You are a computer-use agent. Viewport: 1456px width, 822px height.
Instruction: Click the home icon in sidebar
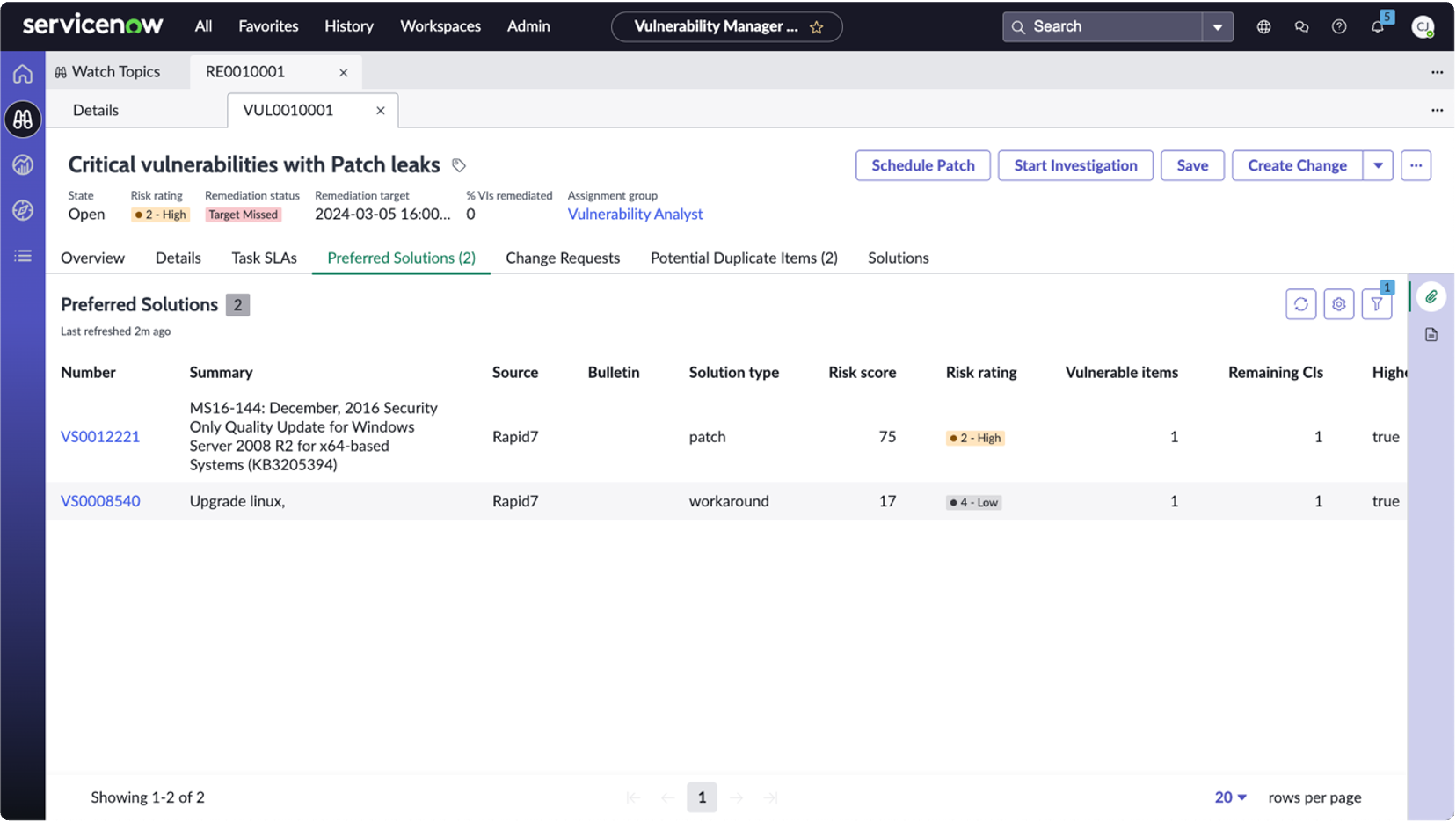point(23,74)
